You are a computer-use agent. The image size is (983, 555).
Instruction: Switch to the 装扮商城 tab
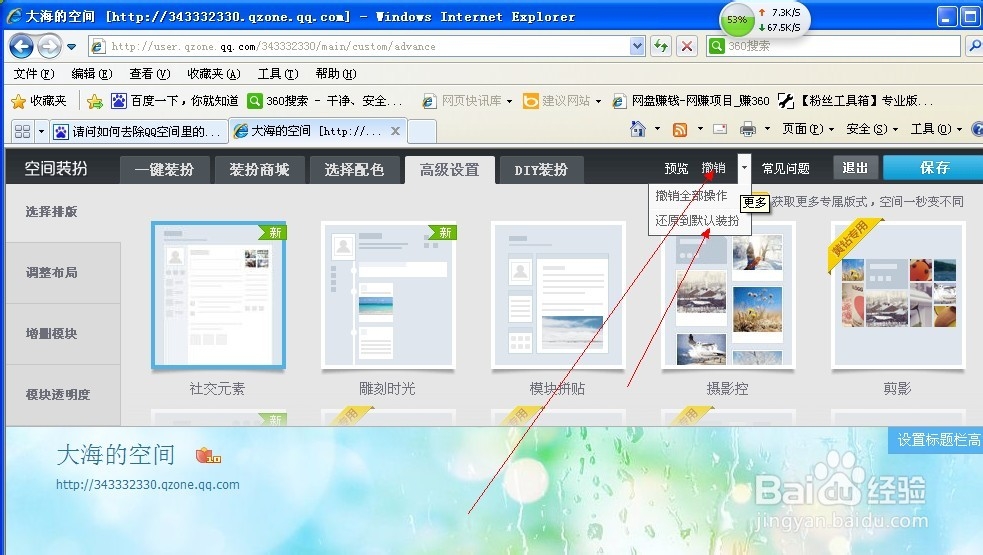(260, 170)
